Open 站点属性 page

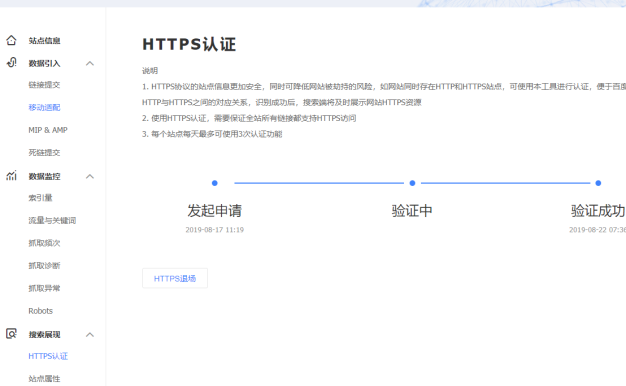click(44, 378)
